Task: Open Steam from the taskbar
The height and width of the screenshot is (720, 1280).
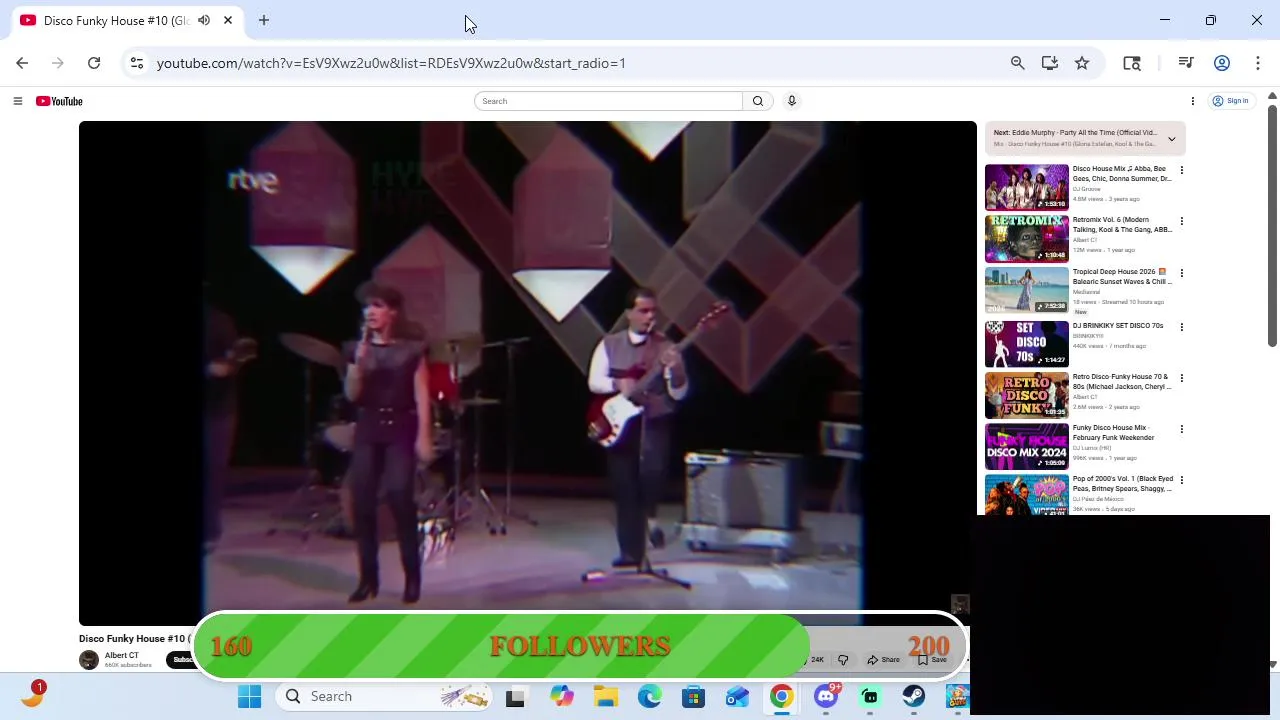Action: point(914,696)
